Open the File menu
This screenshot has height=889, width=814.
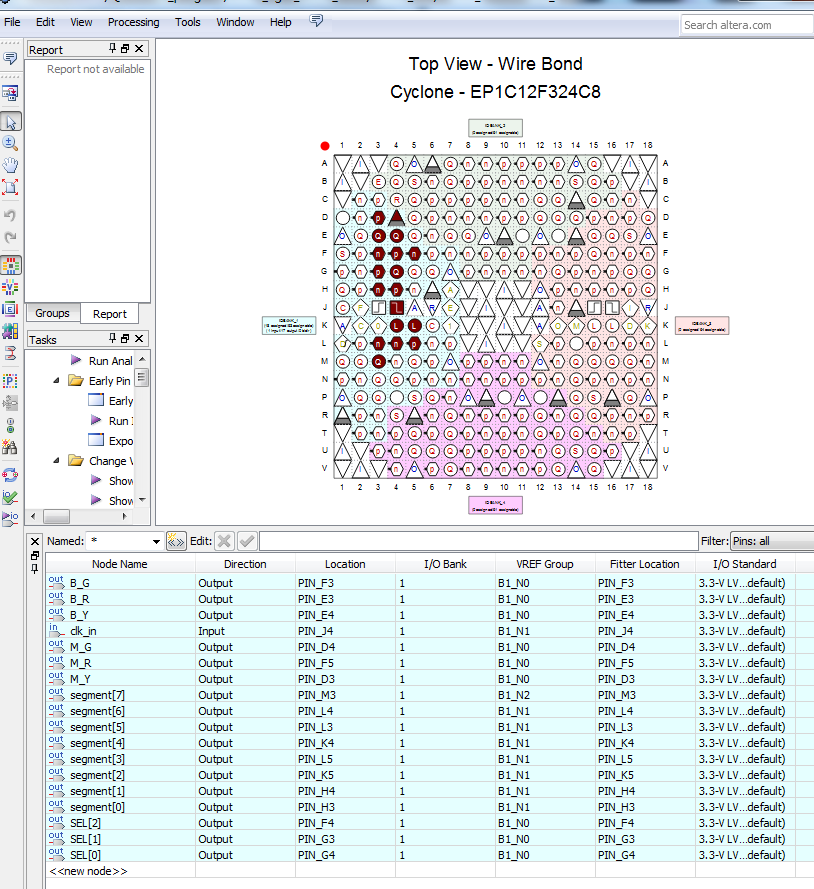click(12, 22)
